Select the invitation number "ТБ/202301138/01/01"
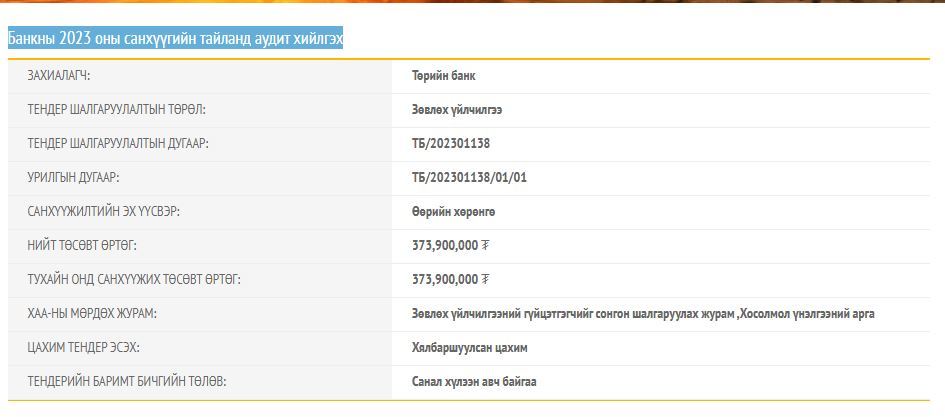The height and width of the screenshot is (417, 945). pos(469,178)
